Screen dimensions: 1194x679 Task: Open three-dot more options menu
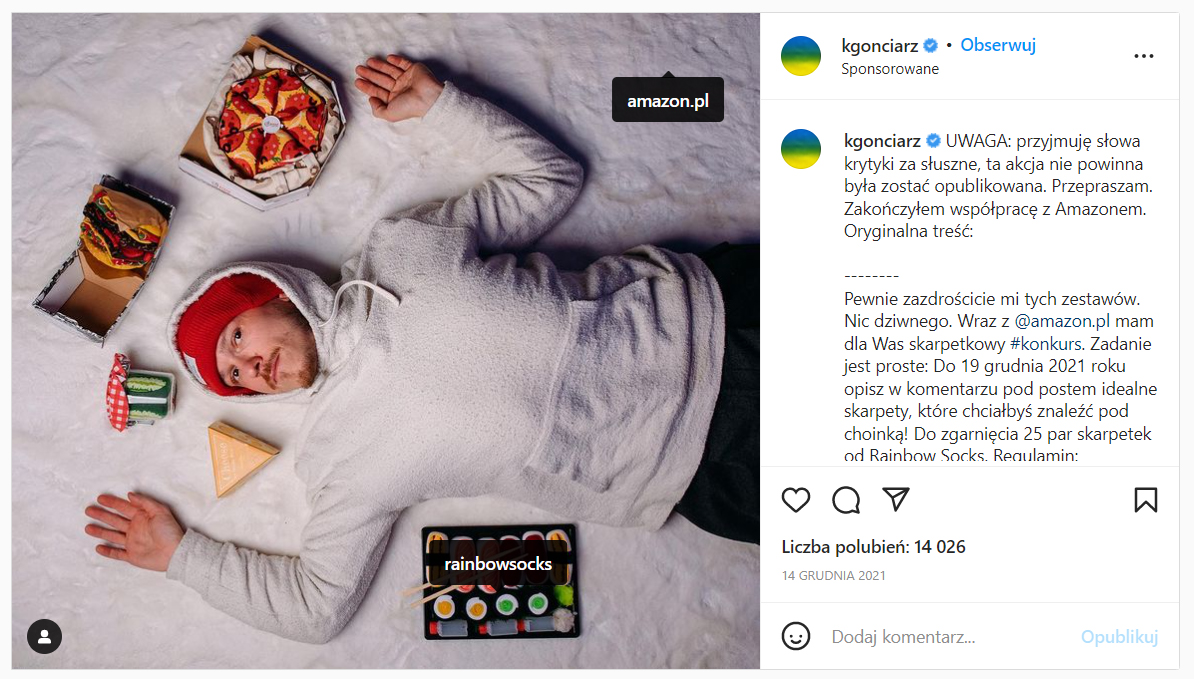(x=1144, y=56)
